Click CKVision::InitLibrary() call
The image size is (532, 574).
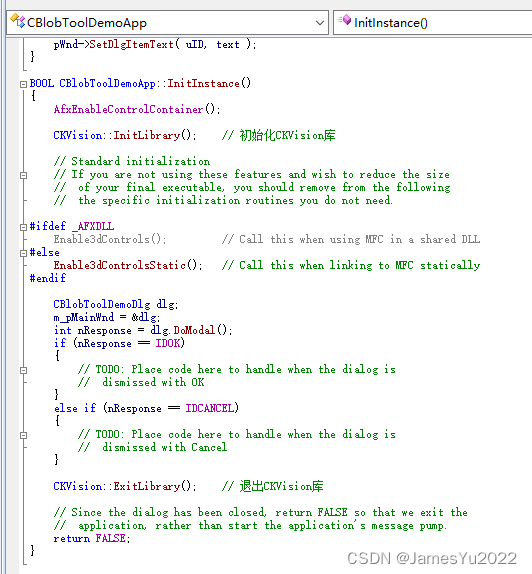click(125, 135)
